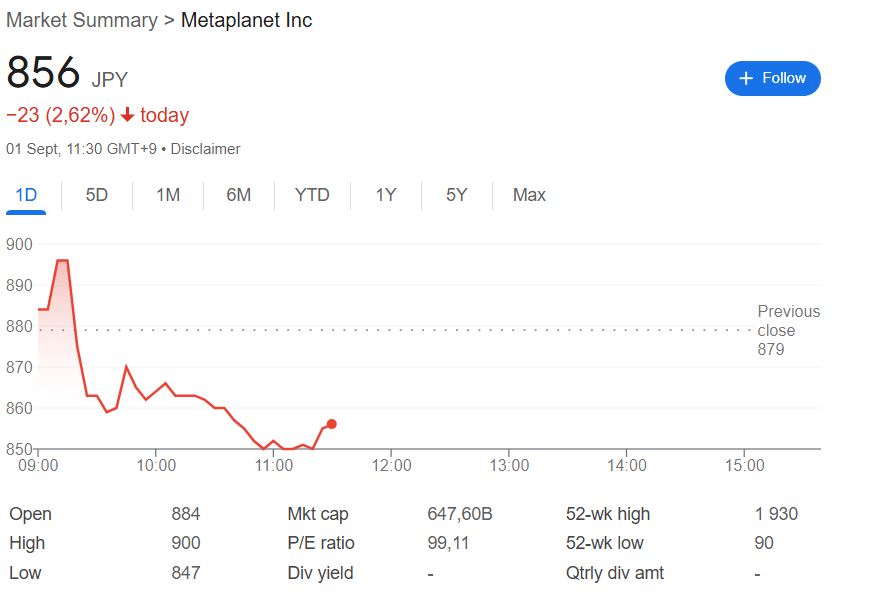Viewport: 873px width, 600px height.
Task: Click the Previous close 879 label
Action: 788,330
